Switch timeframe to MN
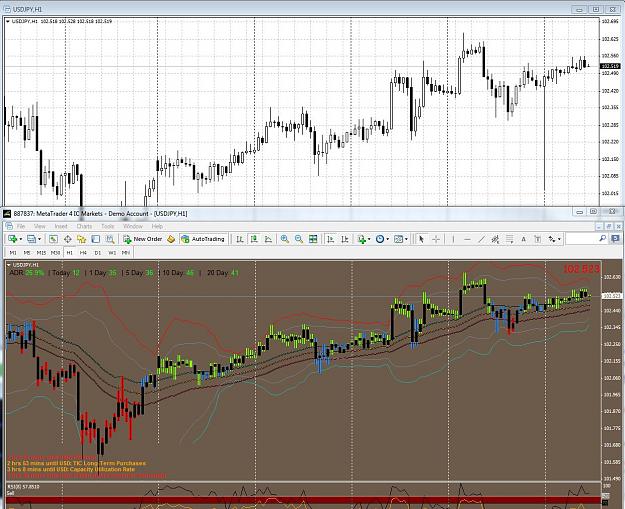Image resolution: width=625 pixels, height=509 pixels. tap(126, 253)
